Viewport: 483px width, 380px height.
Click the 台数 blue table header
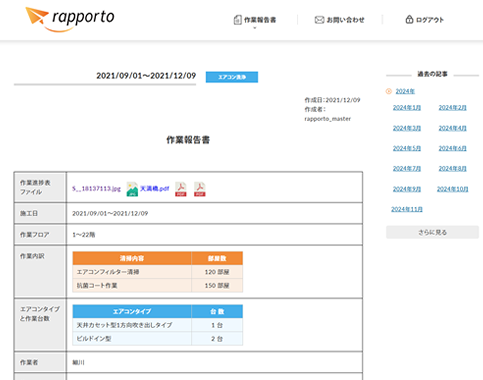click(x=217, y=311)
